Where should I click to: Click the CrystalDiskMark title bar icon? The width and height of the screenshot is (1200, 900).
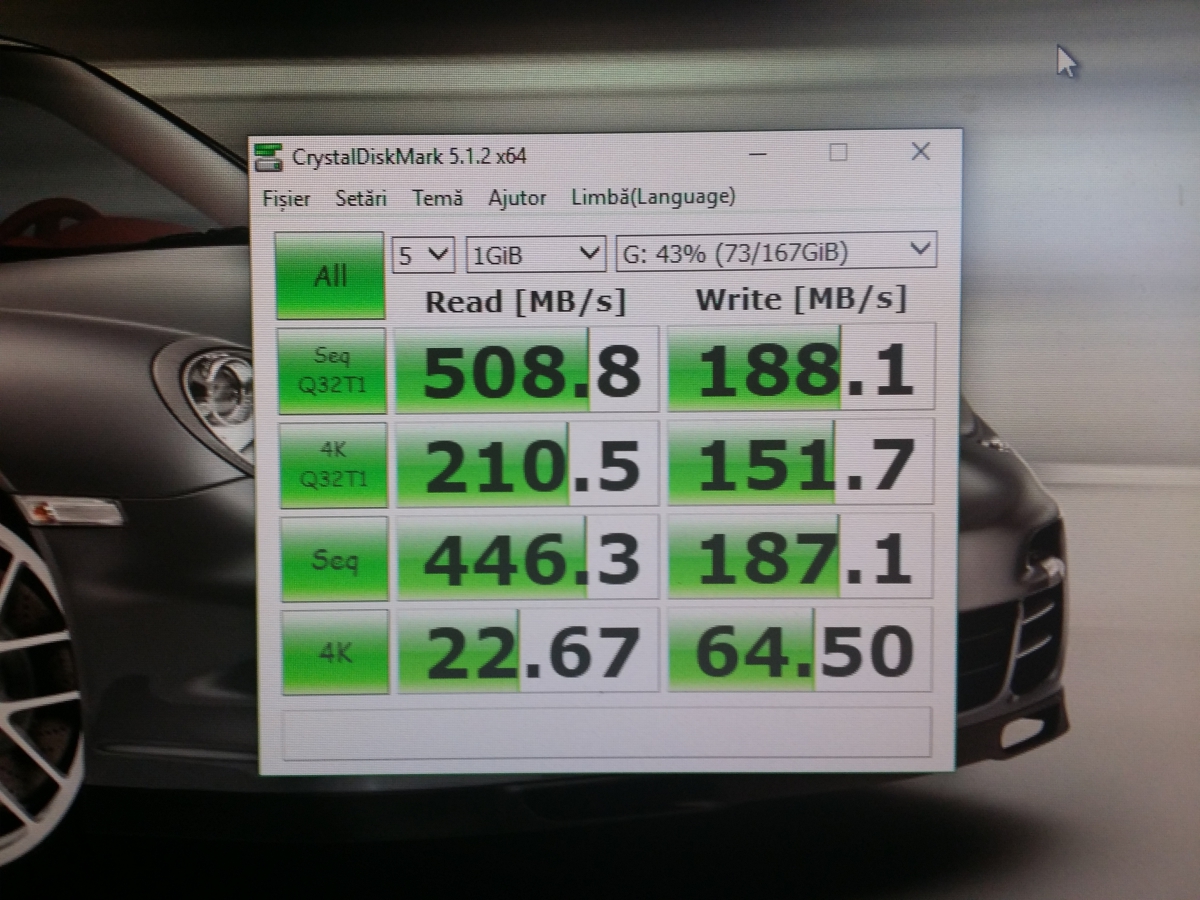[x=269, y=156]
